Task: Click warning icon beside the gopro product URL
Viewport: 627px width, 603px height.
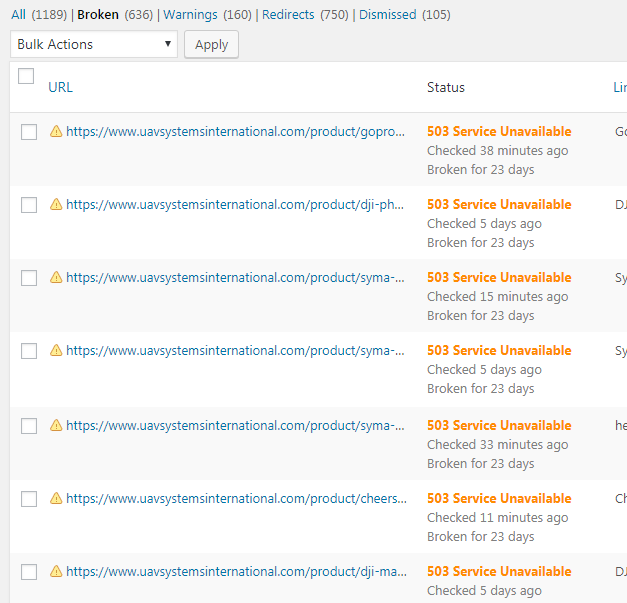Action: click(56, 131)
